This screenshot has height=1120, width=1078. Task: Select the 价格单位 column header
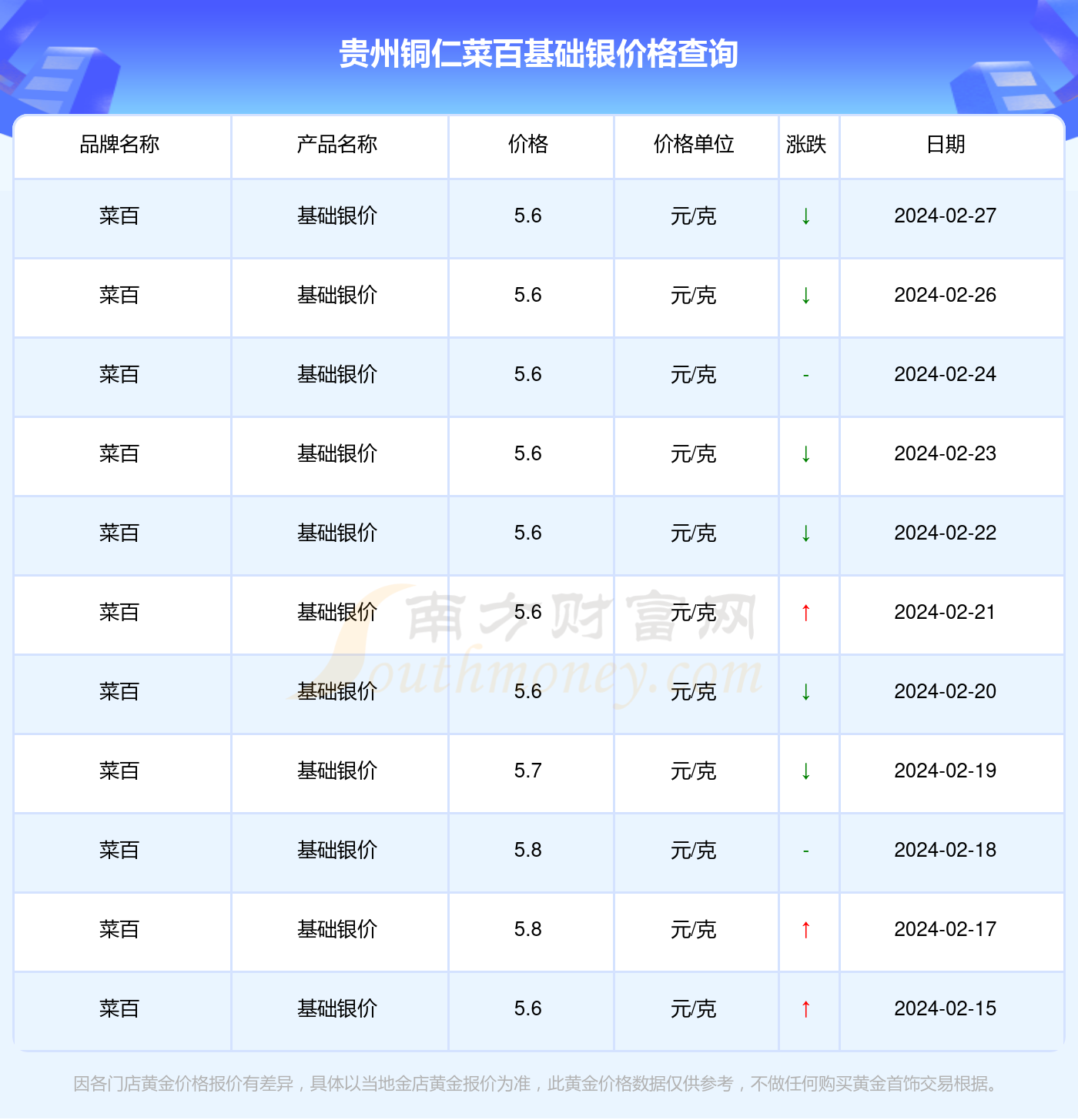click(694, 144)
